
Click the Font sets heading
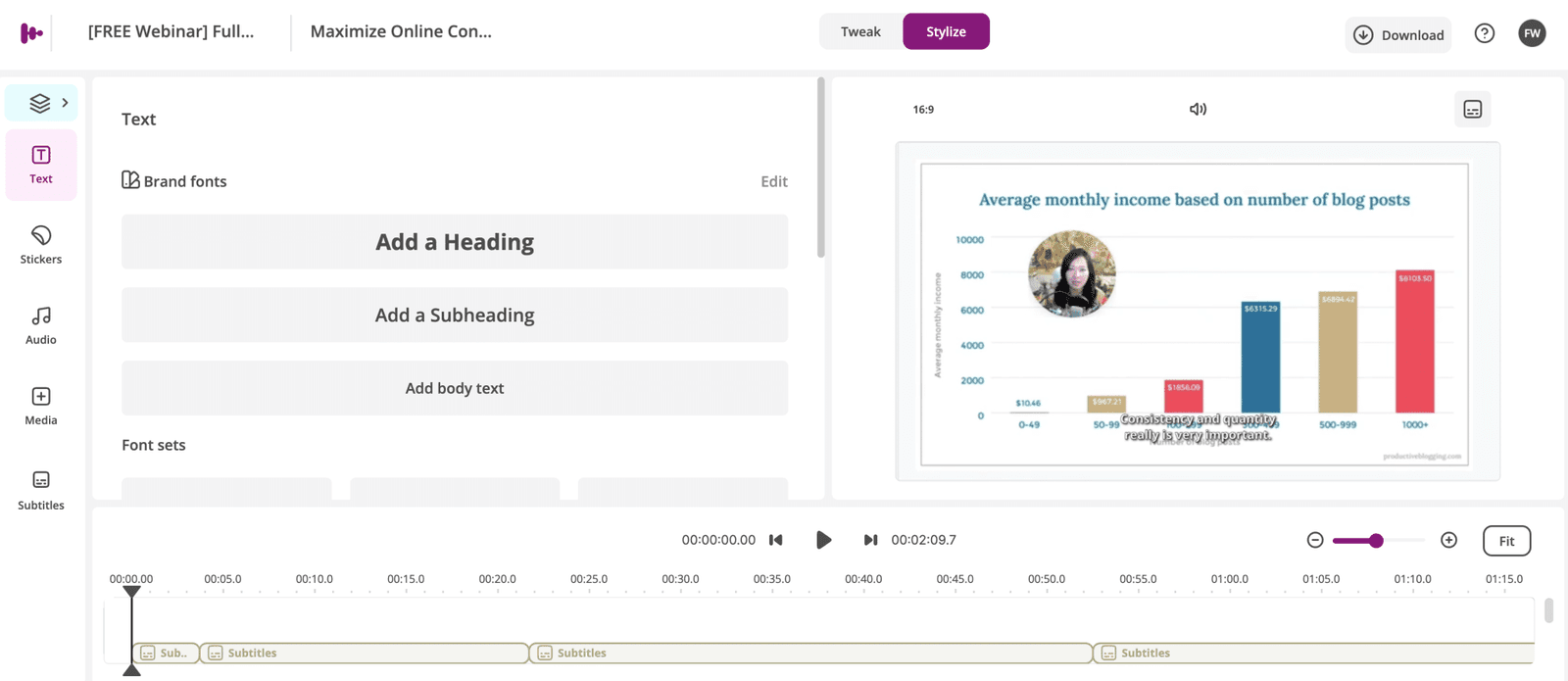[x=154, y=445]
